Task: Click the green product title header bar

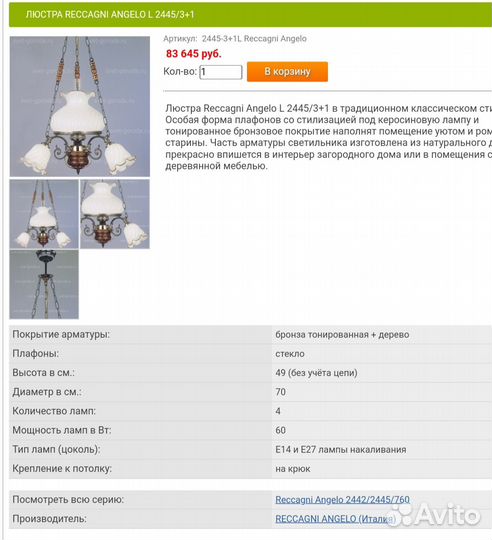Action: [x=250, y=14]
